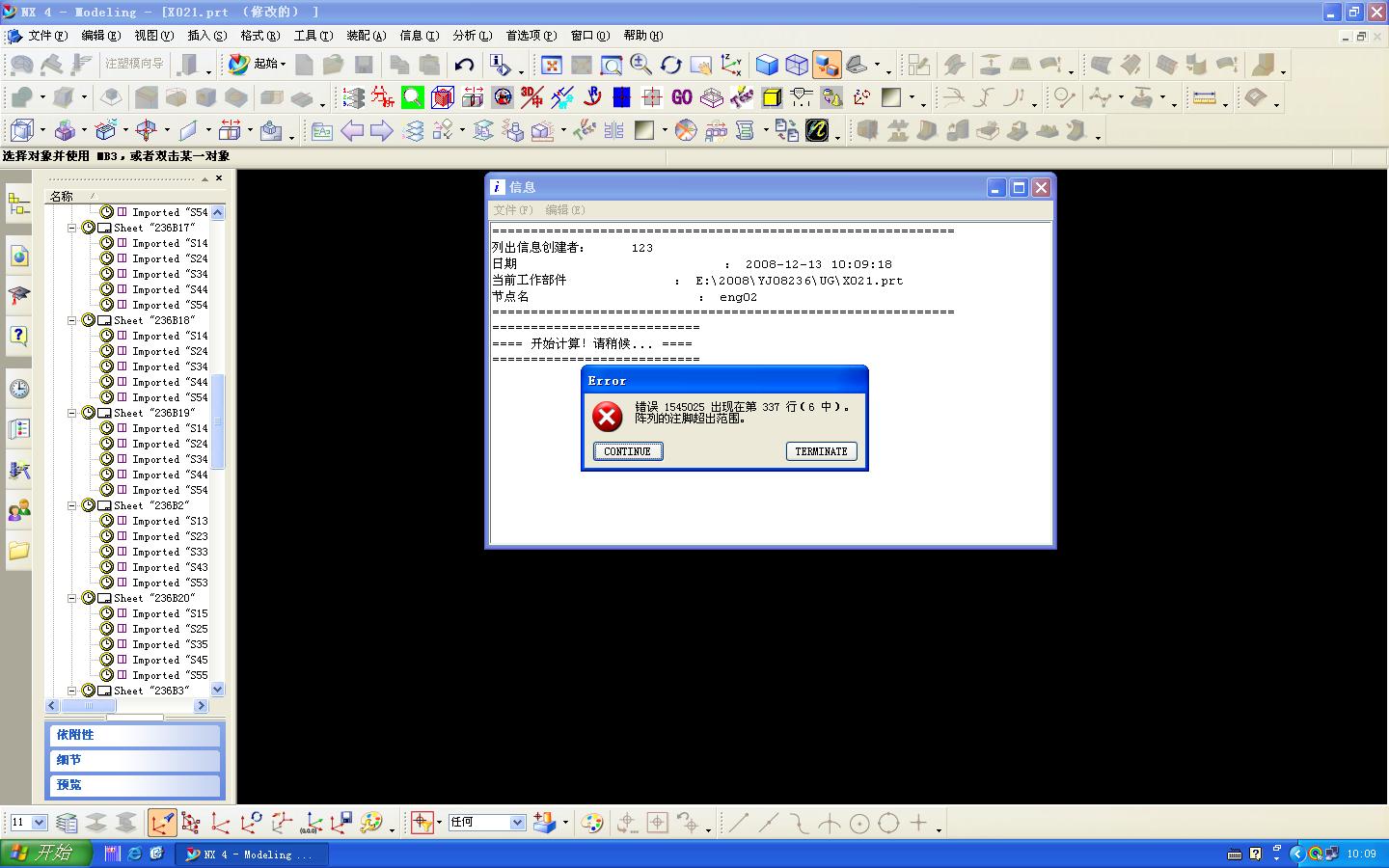The width and height of the screenshot is (1389, 868).
Task: Toggle clock on Sheet "236B19" row
Action: coord(88,413)
